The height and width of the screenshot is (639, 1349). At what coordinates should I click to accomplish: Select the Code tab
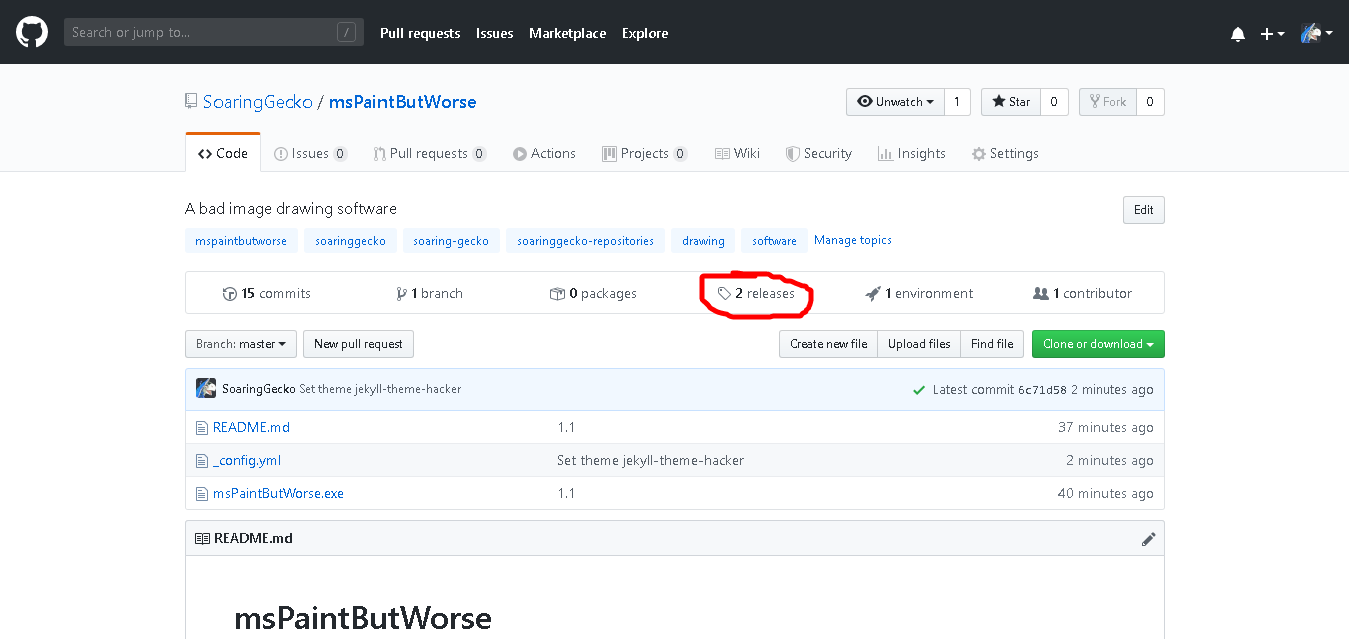coord(223,153)
